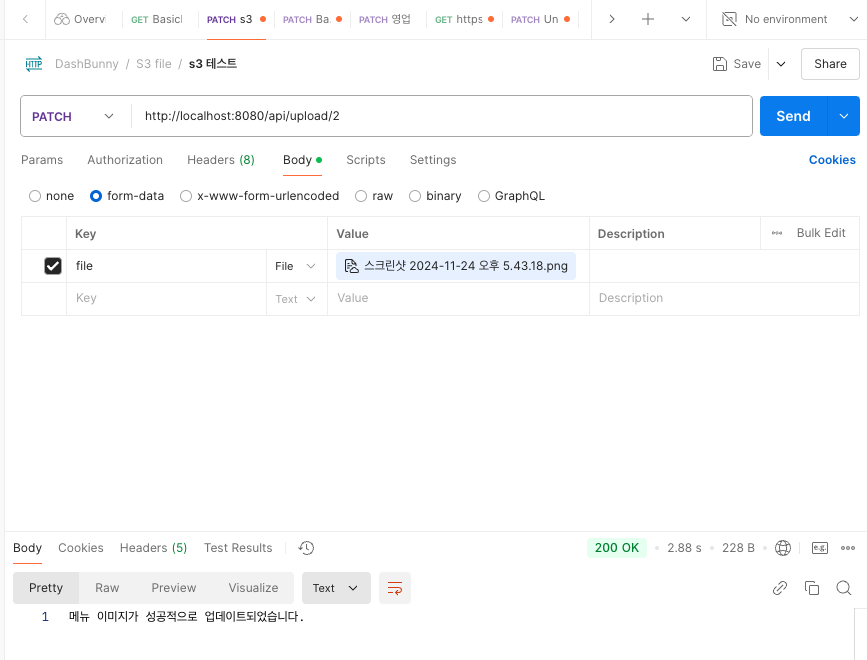867x660 pixels.
Task: Toggle word wrap icon in response toolbar
Action: [x=395, y=588]
